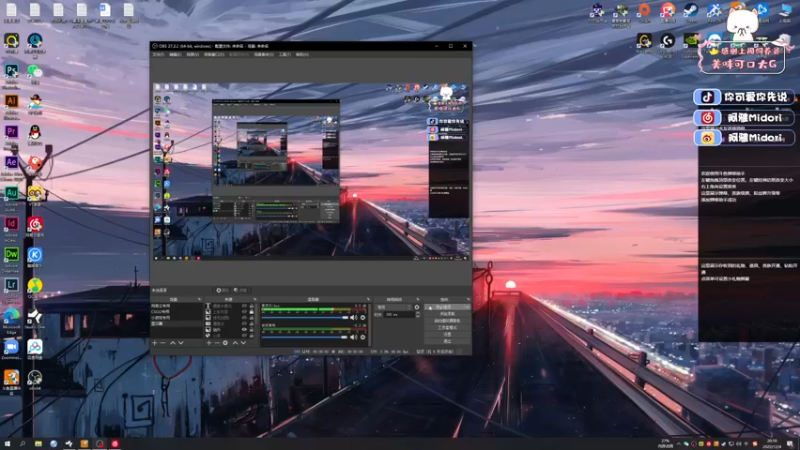This screenshot has height=450, width=800.
Task: Toggle the lock on the browser source row
Action: pos(251,335)
